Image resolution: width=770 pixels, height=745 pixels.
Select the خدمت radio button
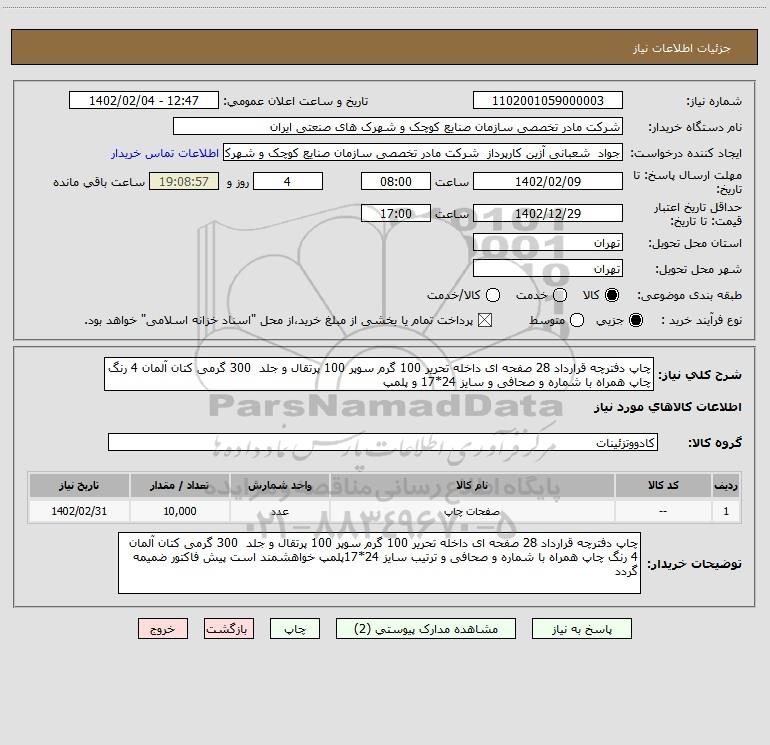[x=560, y=295]
